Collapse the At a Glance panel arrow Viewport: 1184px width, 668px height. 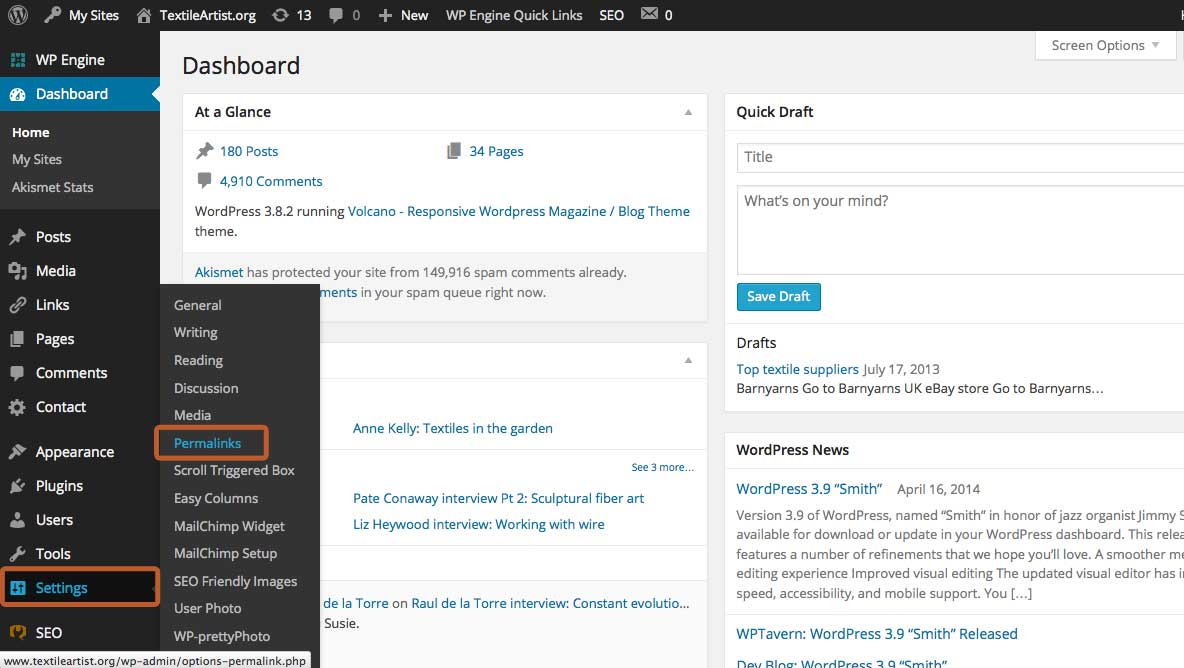point(688,112)
